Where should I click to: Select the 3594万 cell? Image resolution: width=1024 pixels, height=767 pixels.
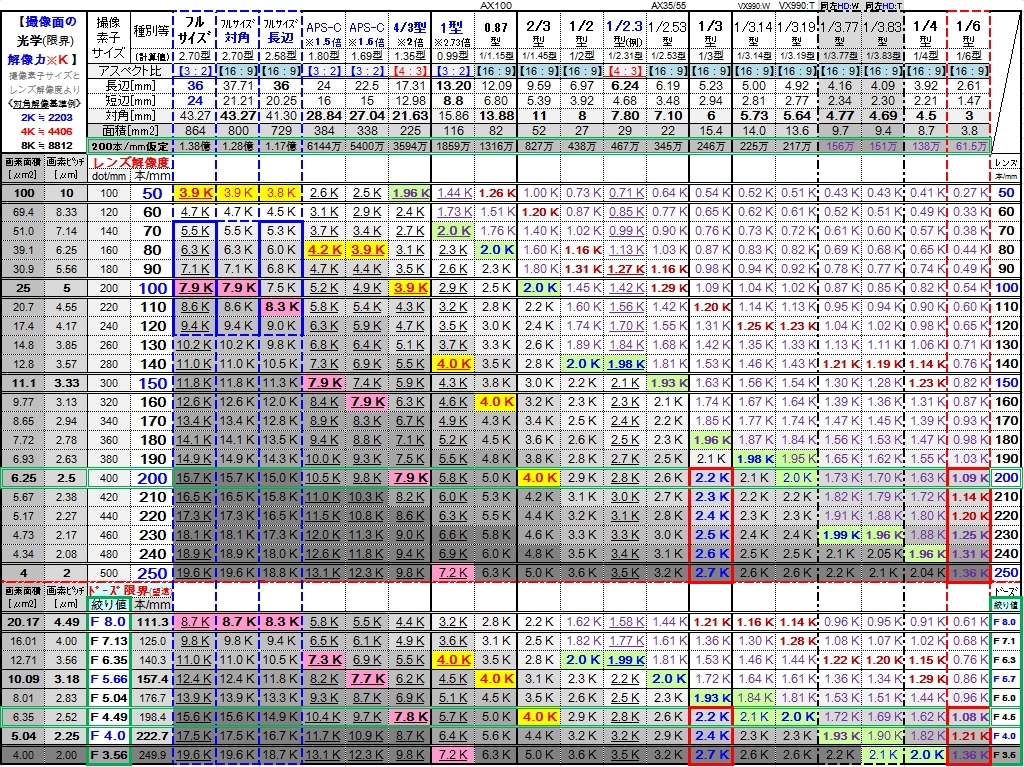(410, 147)
